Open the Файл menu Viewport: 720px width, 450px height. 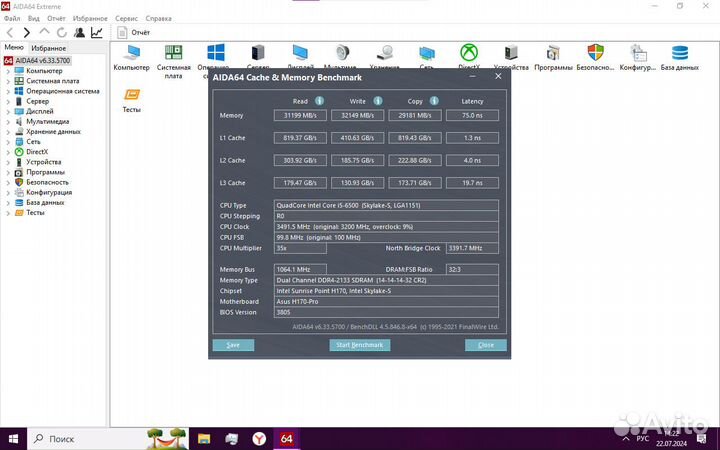pos(12,18)
